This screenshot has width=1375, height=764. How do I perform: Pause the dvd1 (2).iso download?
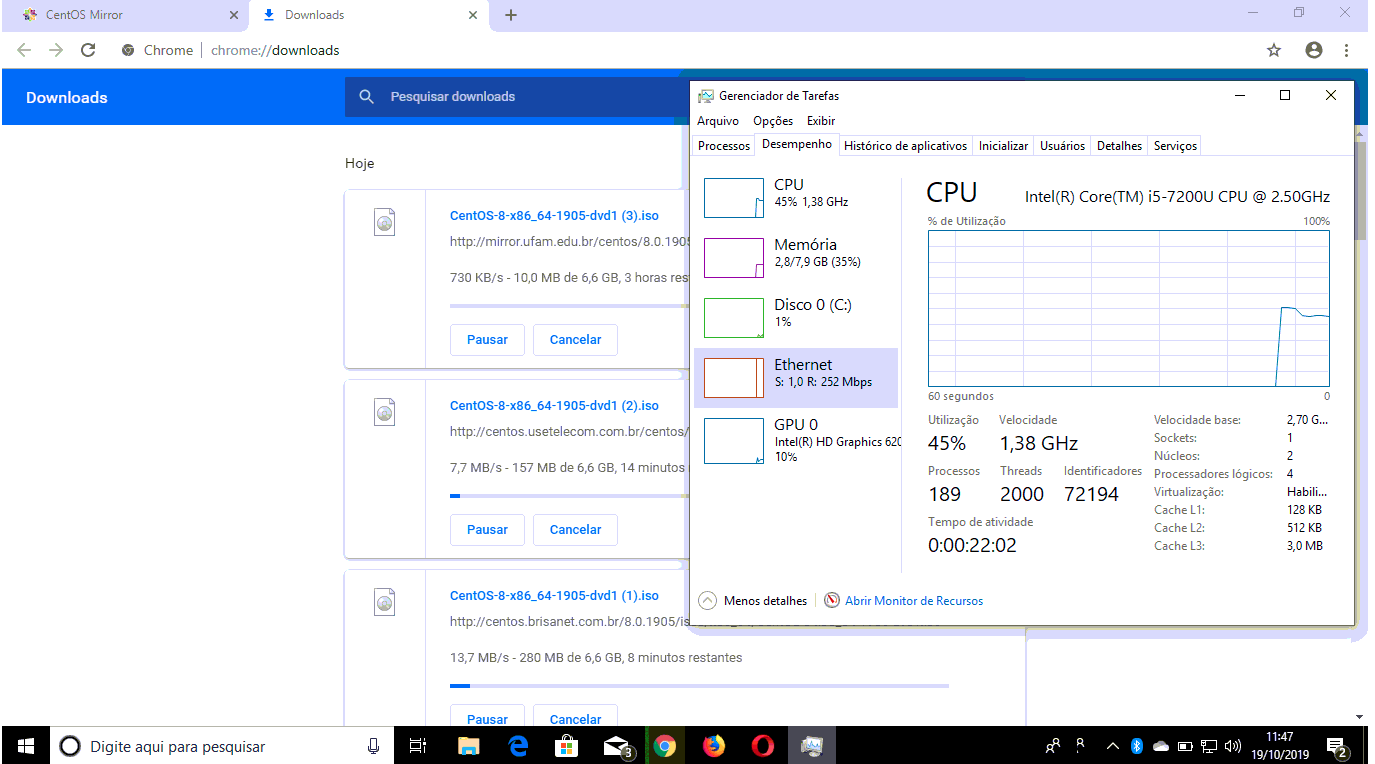tap(487, 530)
